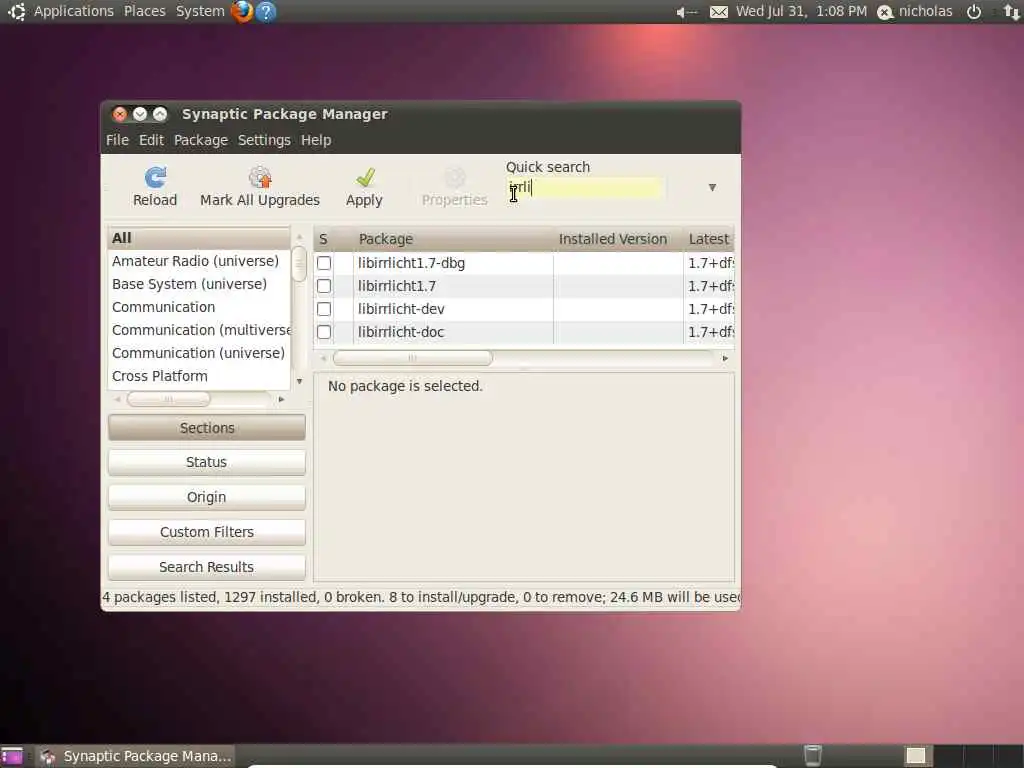Open the trash icon in bottom panel
This screenshot has width=1024, height=768.
812,756
